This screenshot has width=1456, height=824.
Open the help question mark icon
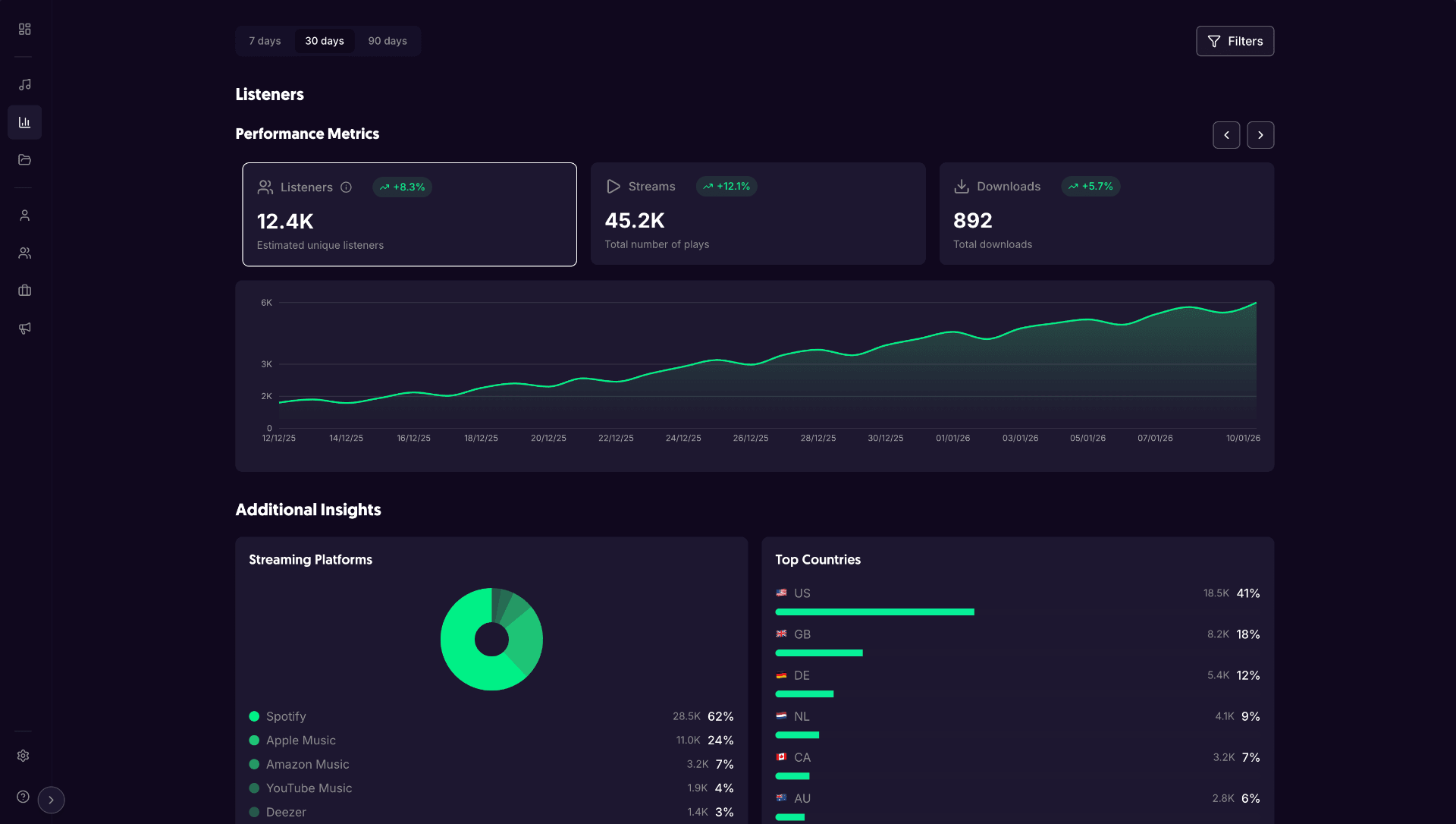coord(24,797)
